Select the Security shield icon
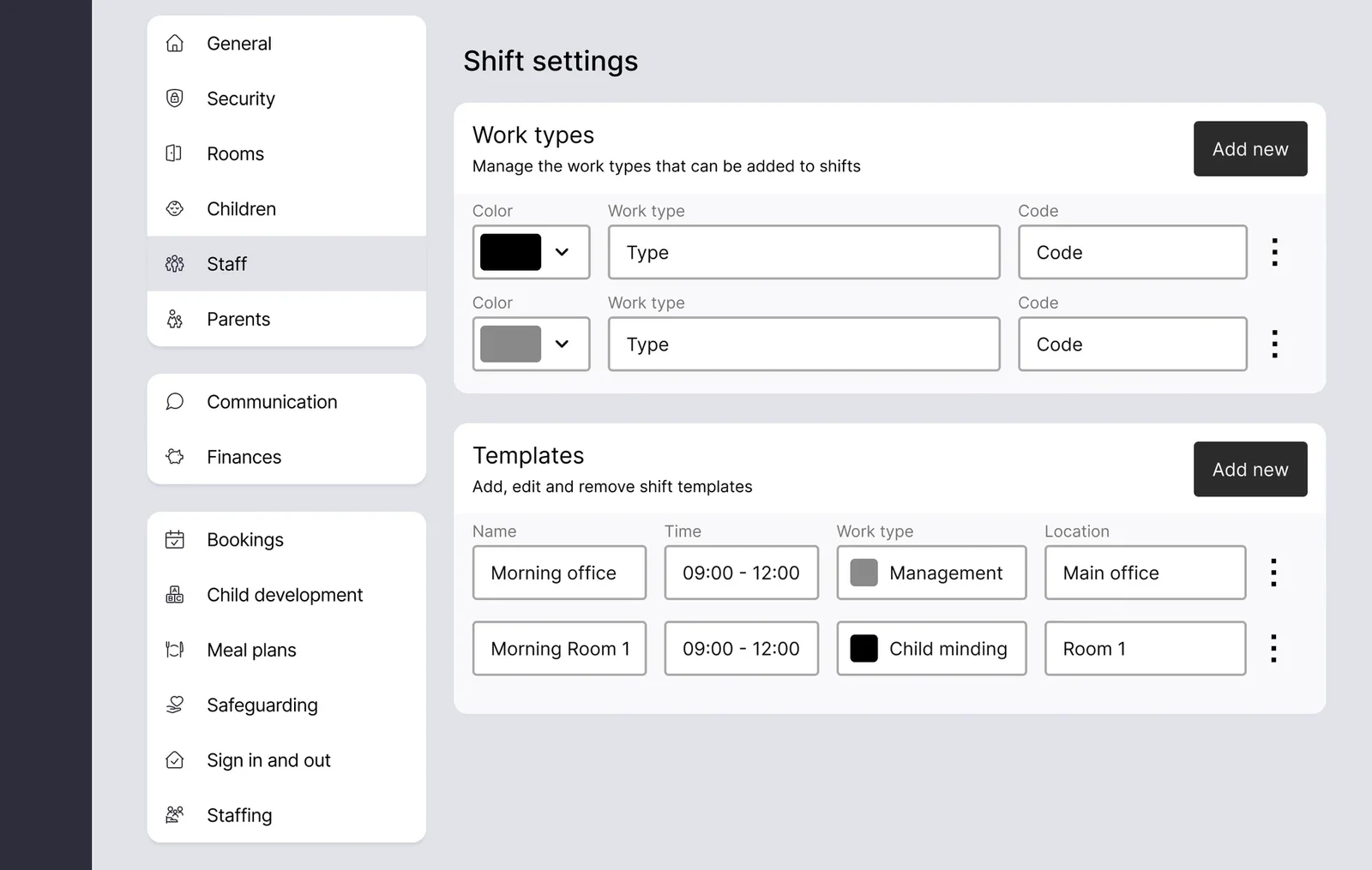The width and height of the screenshot is (1372, 870). [174, 98]
